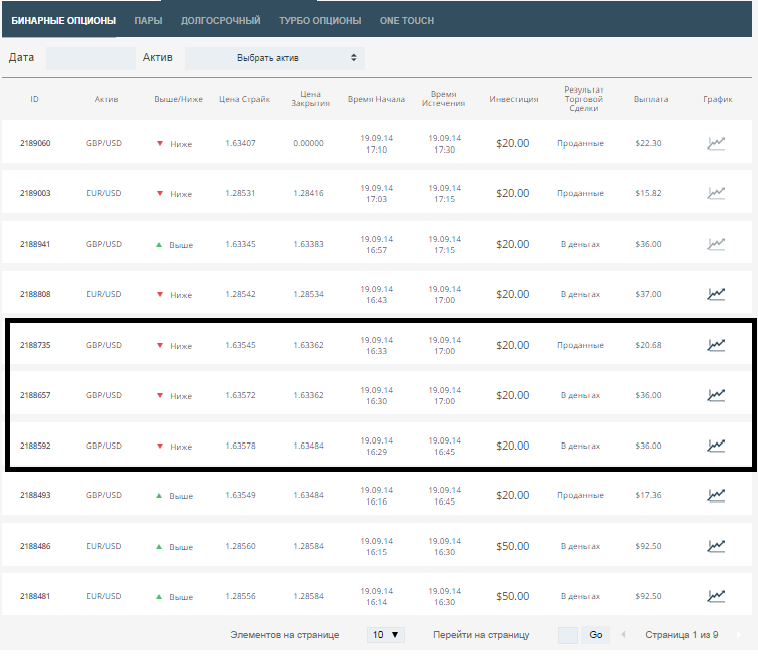Open chart icon for trade 2188735
The width and height of the screenshot is (758, 661).
(x=716, y=345)
